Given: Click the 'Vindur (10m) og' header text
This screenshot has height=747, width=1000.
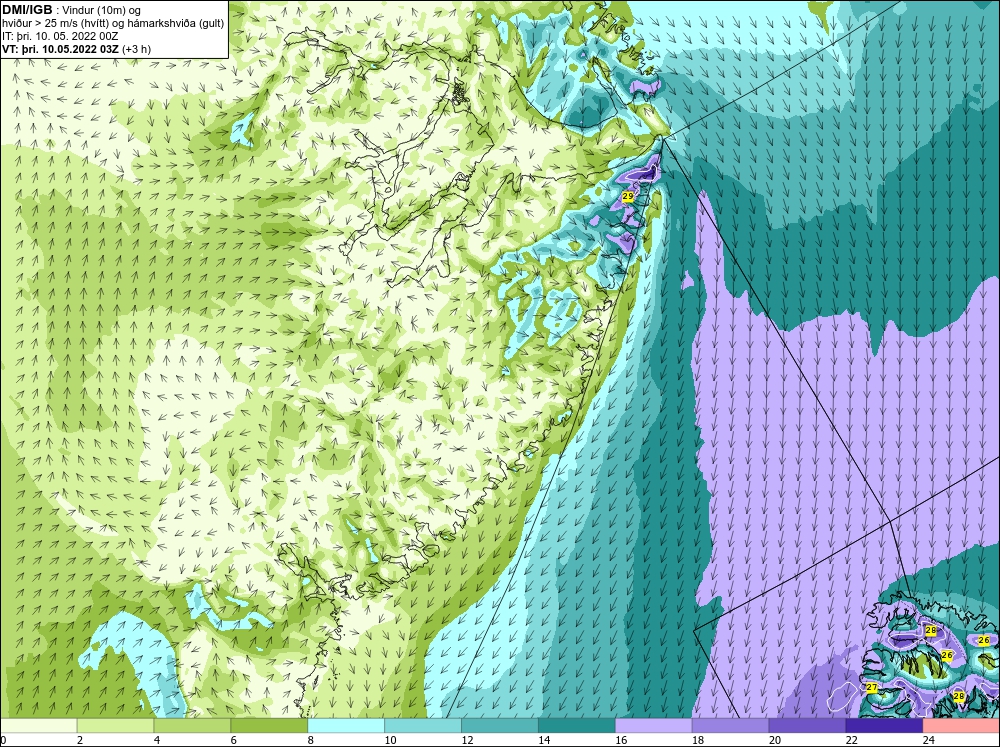Looking at the screenshot, I should click(x=103, y=11).
